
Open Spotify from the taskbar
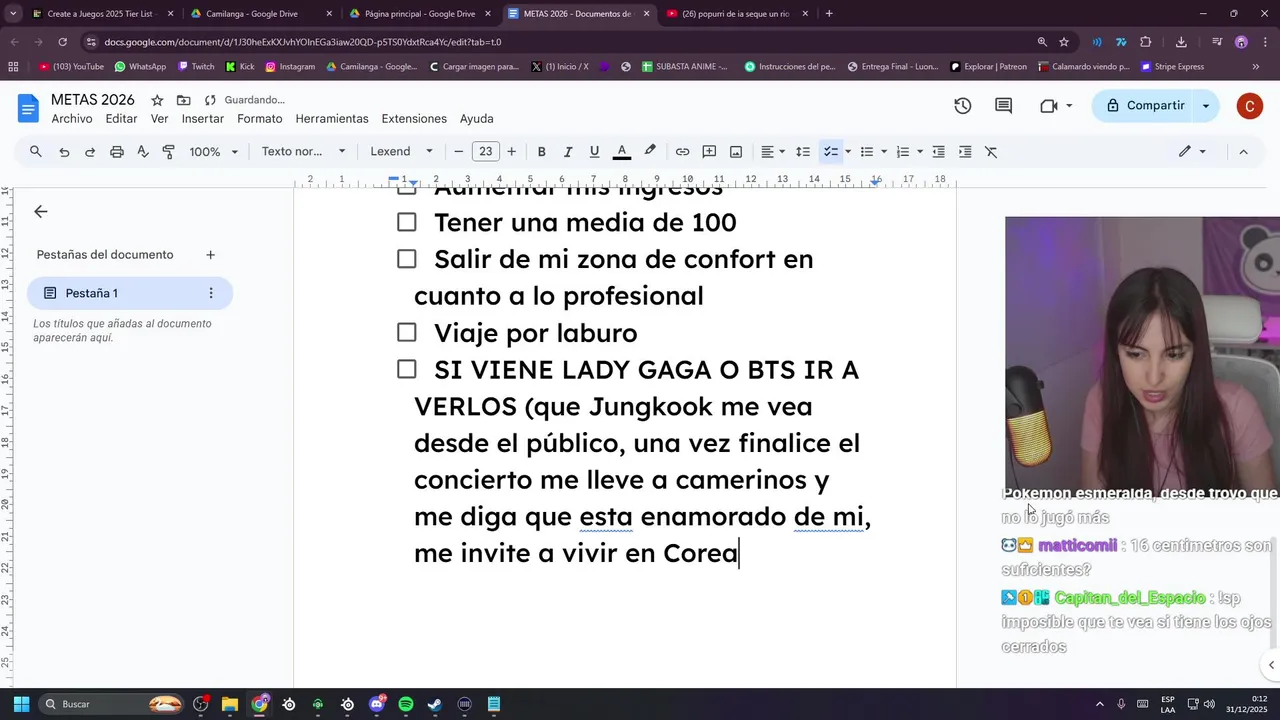point(405,704)
